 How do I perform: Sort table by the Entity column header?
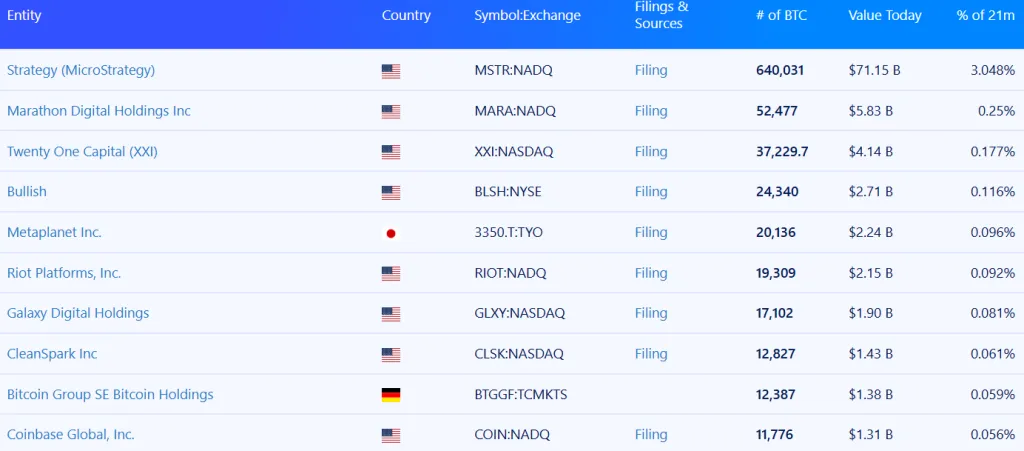coord(24,16)
